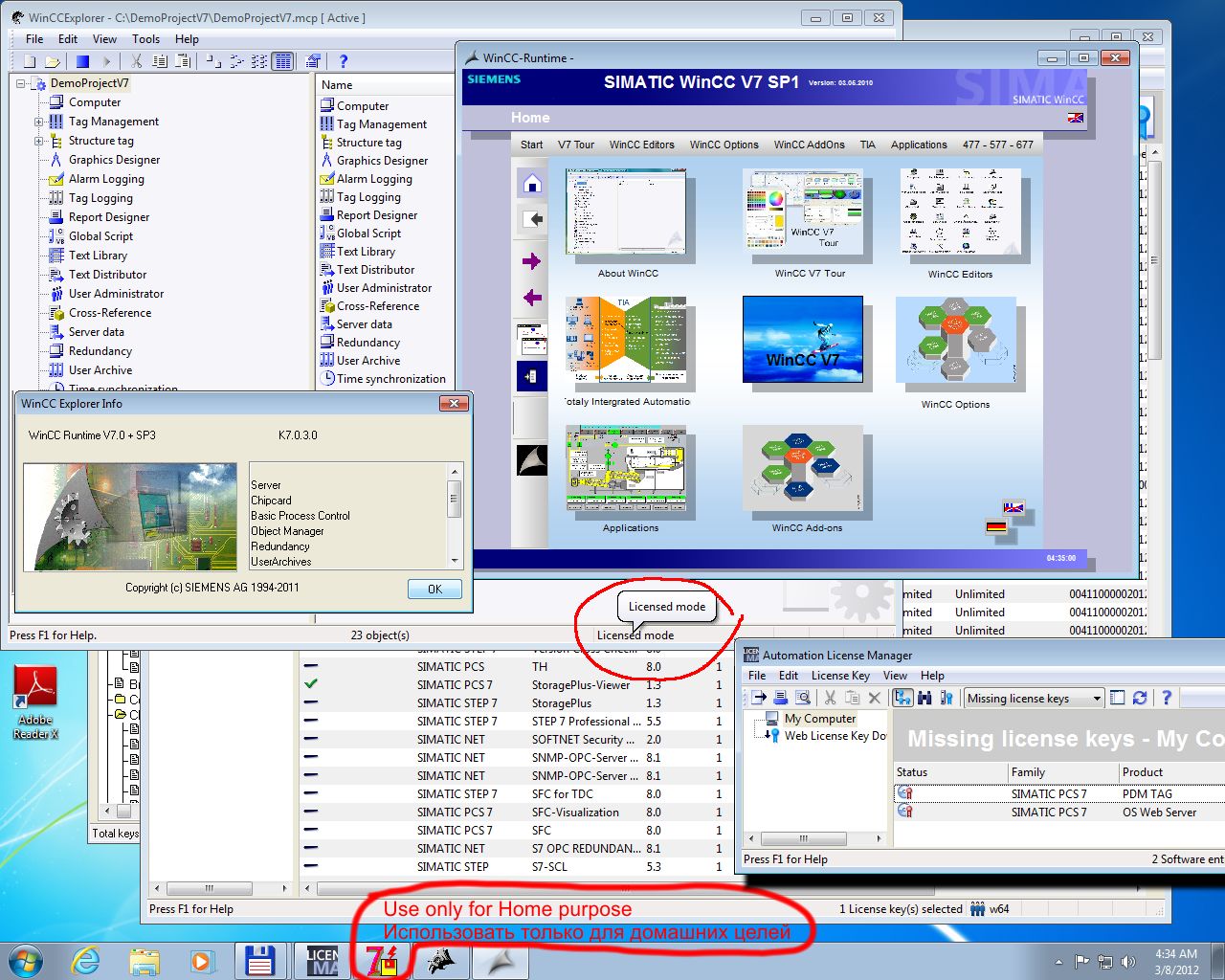Viewport: 1225px width, 980px height.
Task: Select Graphics Designer in project tree
Action: pos(114,160)
